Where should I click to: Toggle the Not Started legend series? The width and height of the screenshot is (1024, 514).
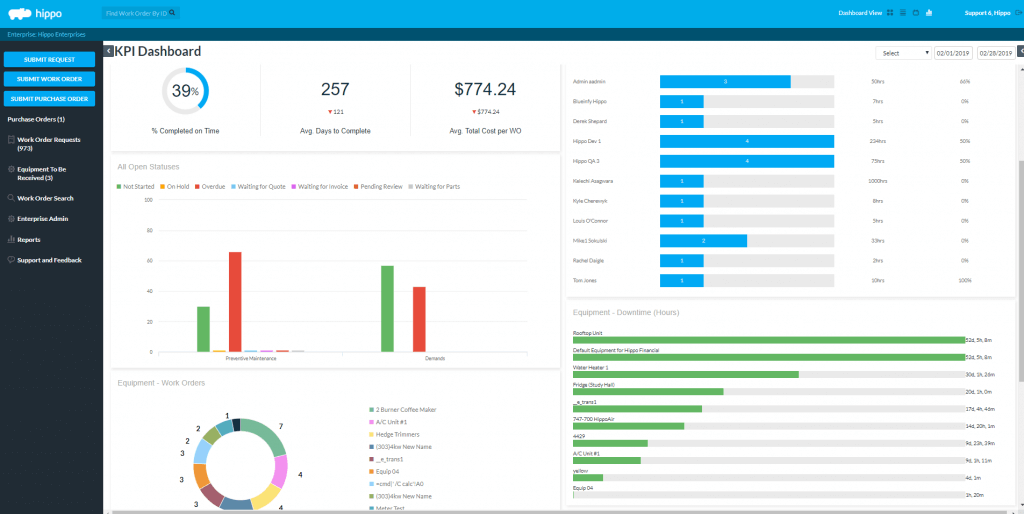pyautogui.click(x=137, y=186)
